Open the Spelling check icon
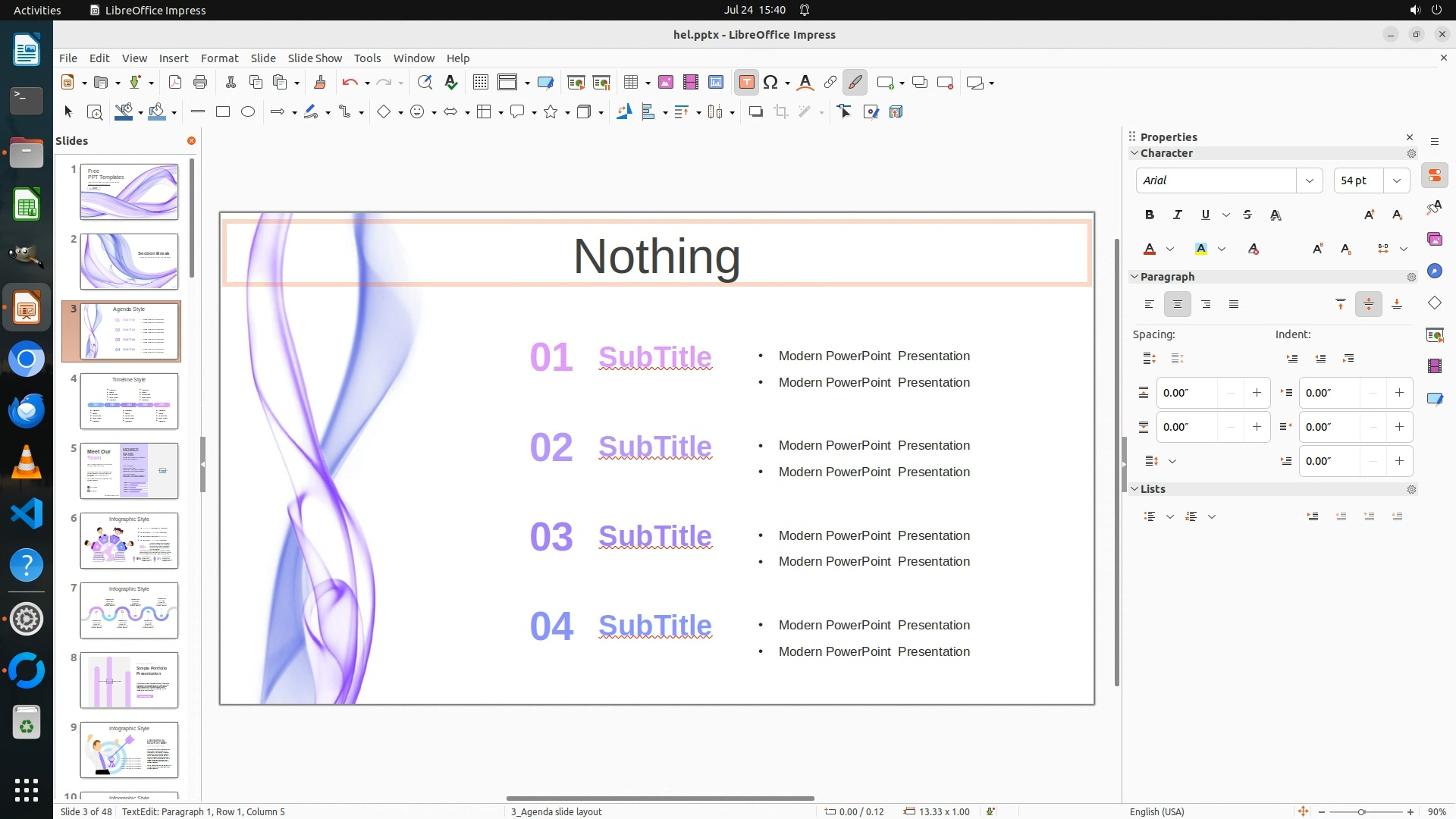This screenshot has width=1456, height=819. [x=451, y=83]
